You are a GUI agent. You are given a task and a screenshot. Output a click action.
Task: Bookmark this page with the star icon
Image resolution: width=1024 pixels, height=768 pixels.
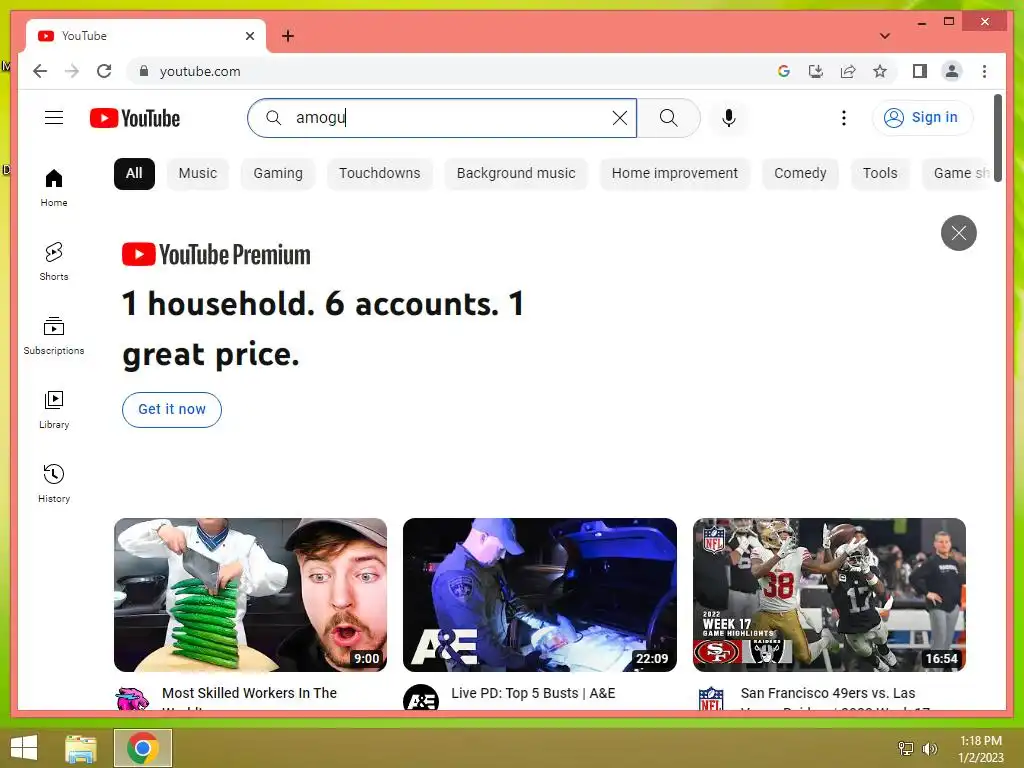[880, 71]
